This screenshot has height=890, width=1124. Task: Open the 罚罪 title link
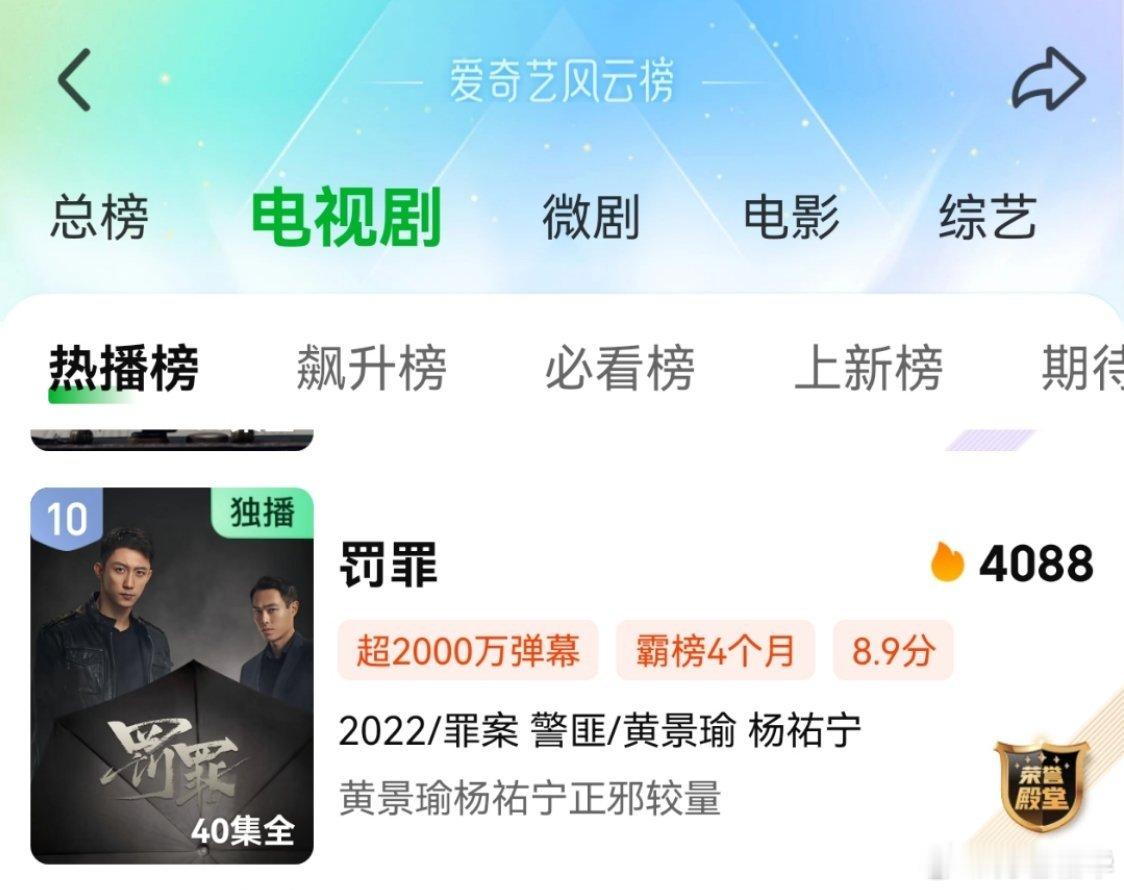pos(388,564)
